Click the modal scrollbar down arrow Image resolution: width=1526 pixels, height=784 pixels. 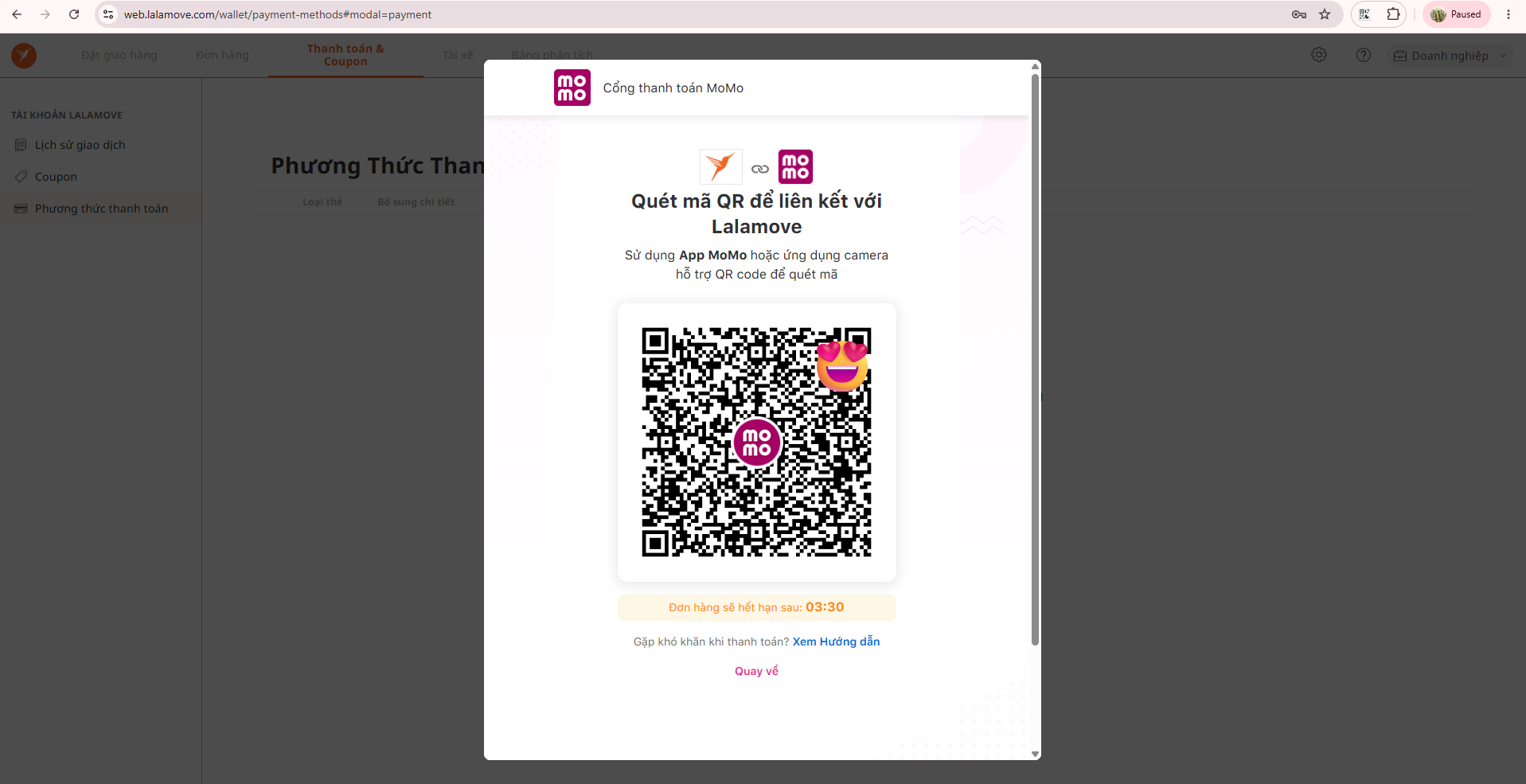coord(1035,754)
